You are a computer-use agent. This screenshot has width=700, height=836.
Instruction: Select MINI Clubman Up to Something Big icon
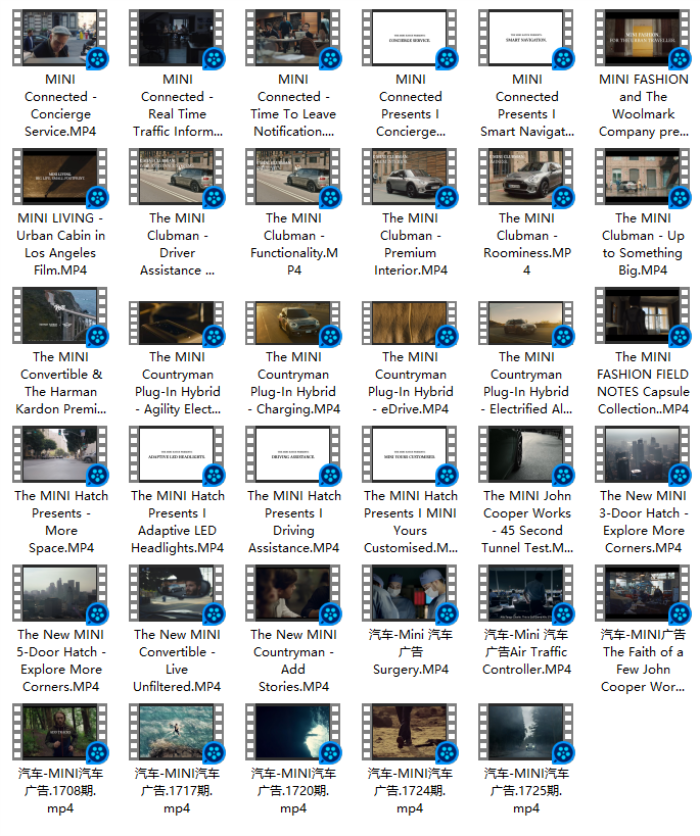point(643,177)
